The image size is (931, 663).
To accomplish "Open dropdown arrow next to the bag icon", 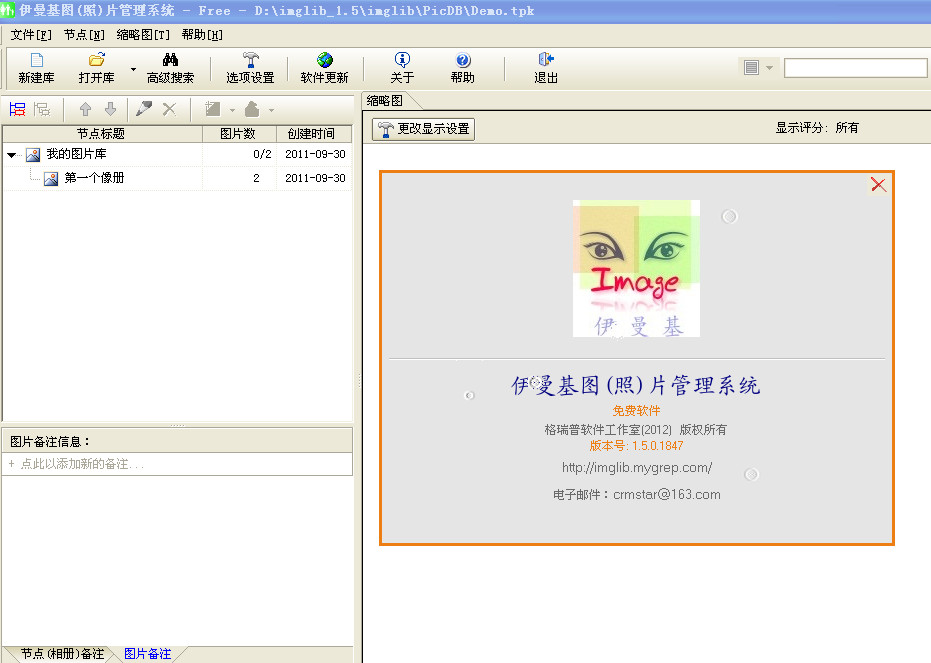I will pyautogui.click(x=271, y=110).
